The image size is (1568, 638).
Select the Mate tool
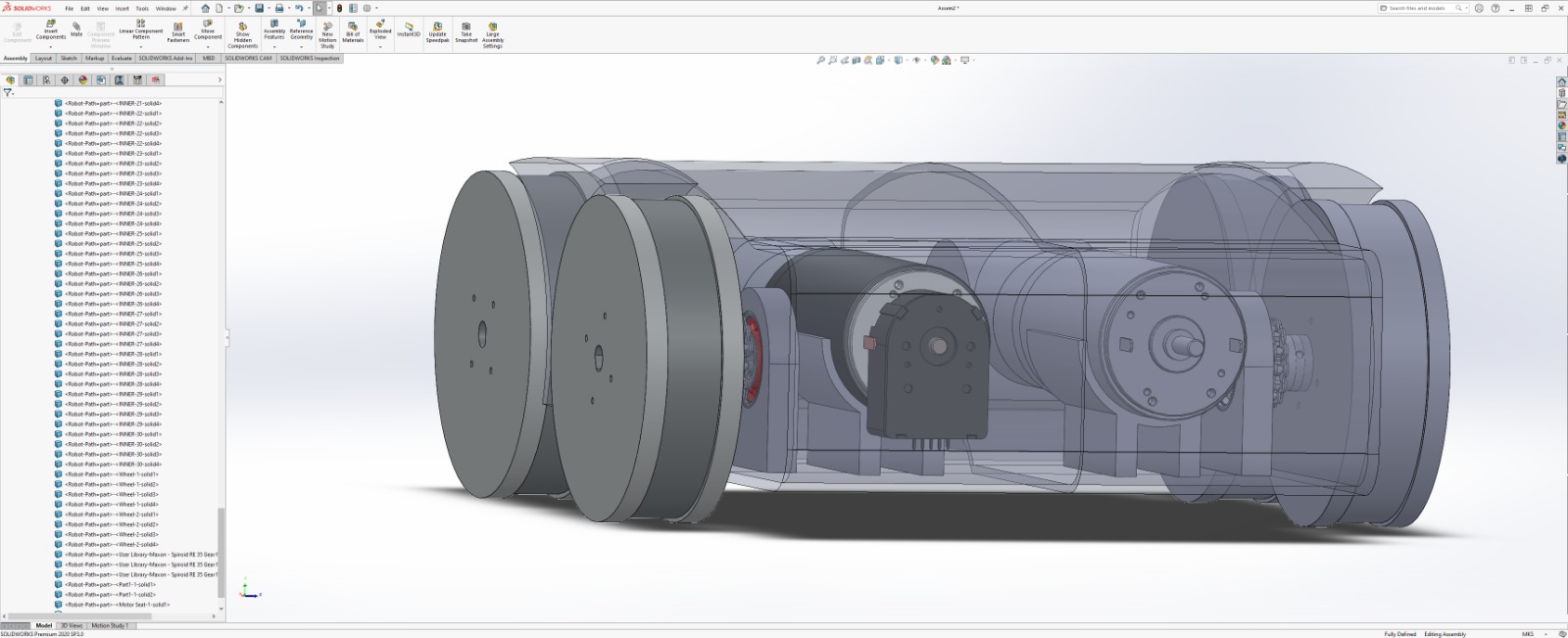coord(76,29)
